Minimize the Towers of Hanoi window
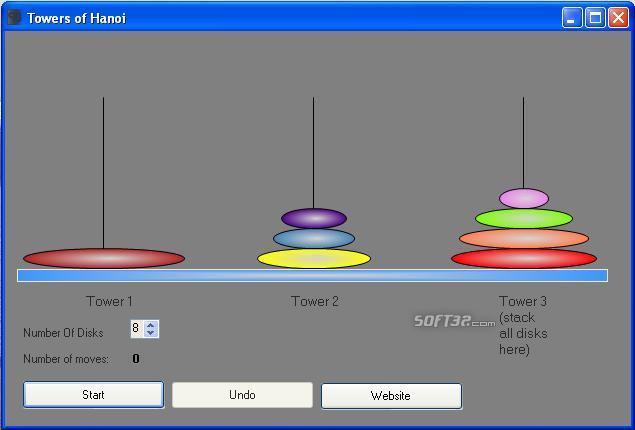The width and height of the screenshot is (635, 430). click(x=572, y=18)
